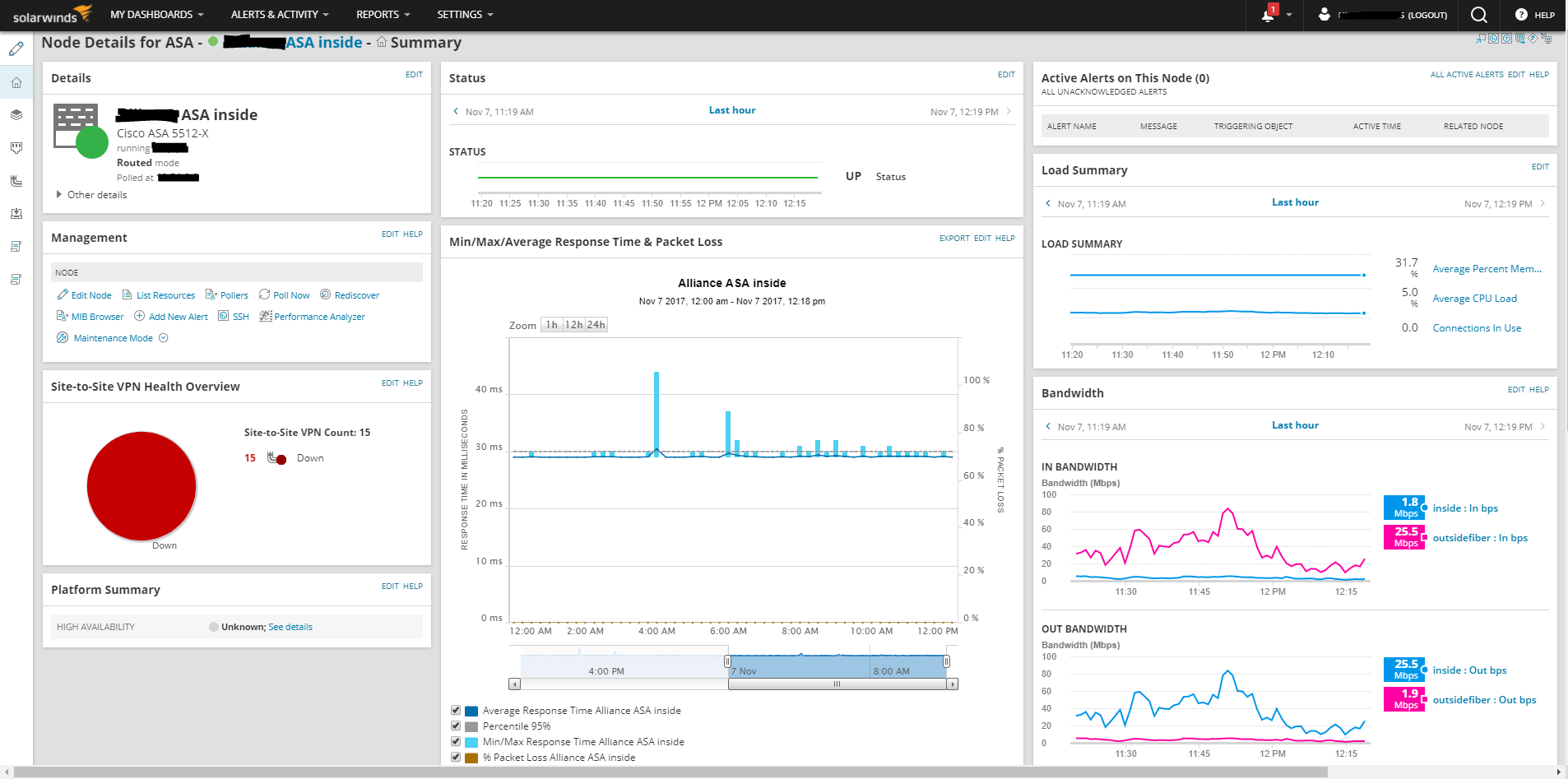Screen dimensions: 1568x779
Task: Uncheck Percentile 95% legend checkbox
Action: point(456,726)
